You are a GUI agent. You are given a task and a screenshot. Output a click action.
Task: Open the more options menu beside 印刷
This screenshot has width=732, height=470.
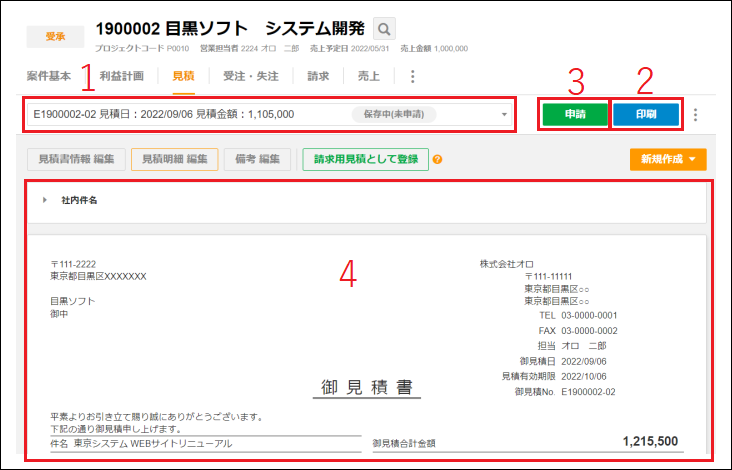pos(696,115)
